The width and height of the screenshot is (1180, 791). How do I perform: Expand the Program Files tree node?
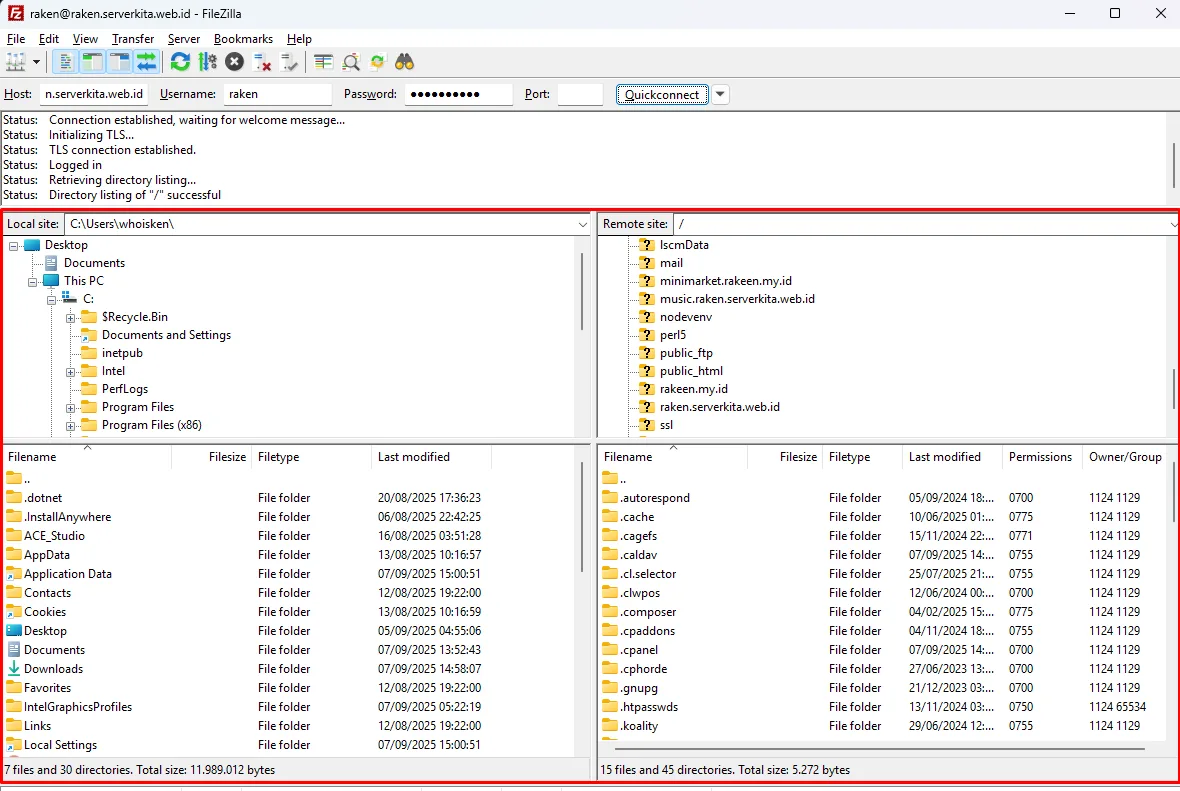(71, 408)
